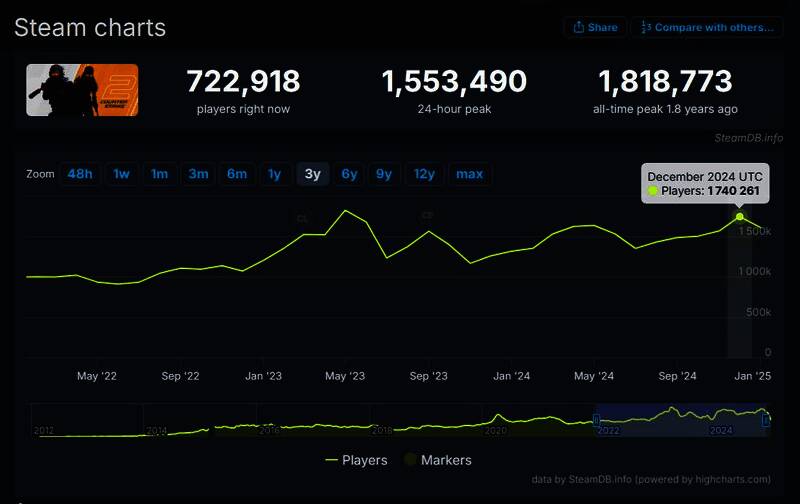Click the right navigator range handle
This screenshot has width=800, height=504.
pyautogui.click(x=767, y=420)
